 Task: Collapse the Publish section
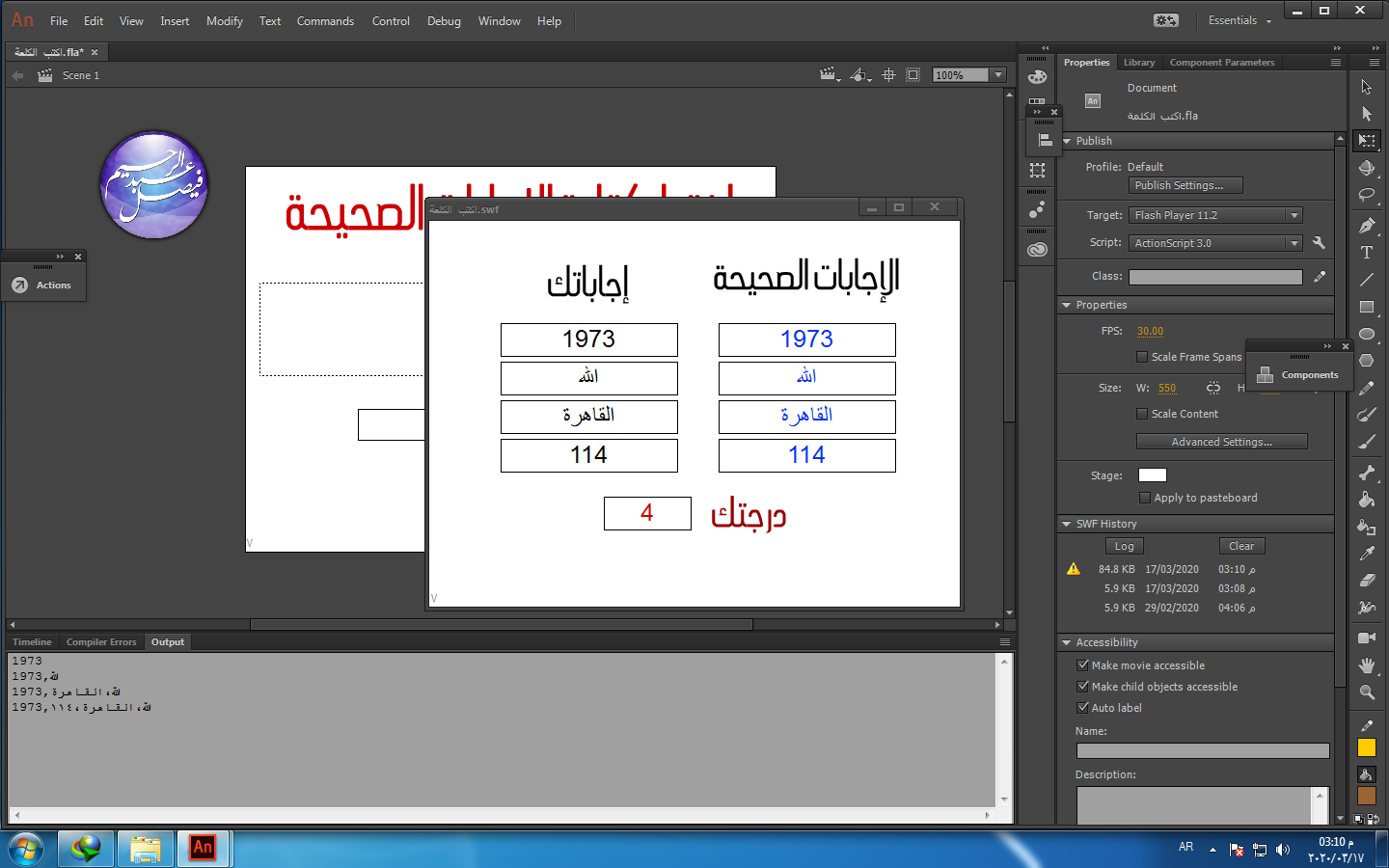[x=1067, y=141]
